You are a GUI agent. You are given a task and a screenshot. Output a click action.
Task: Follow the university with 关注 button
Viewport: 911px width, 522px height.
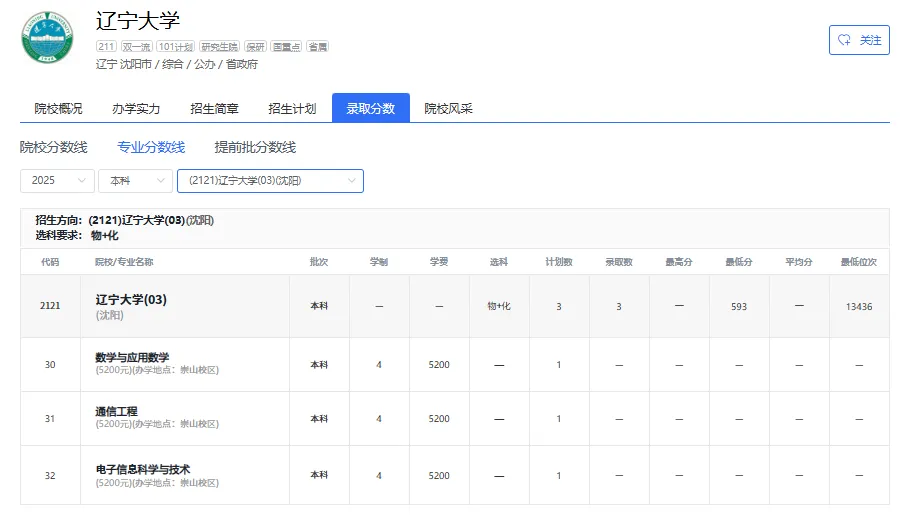point(859,40)
